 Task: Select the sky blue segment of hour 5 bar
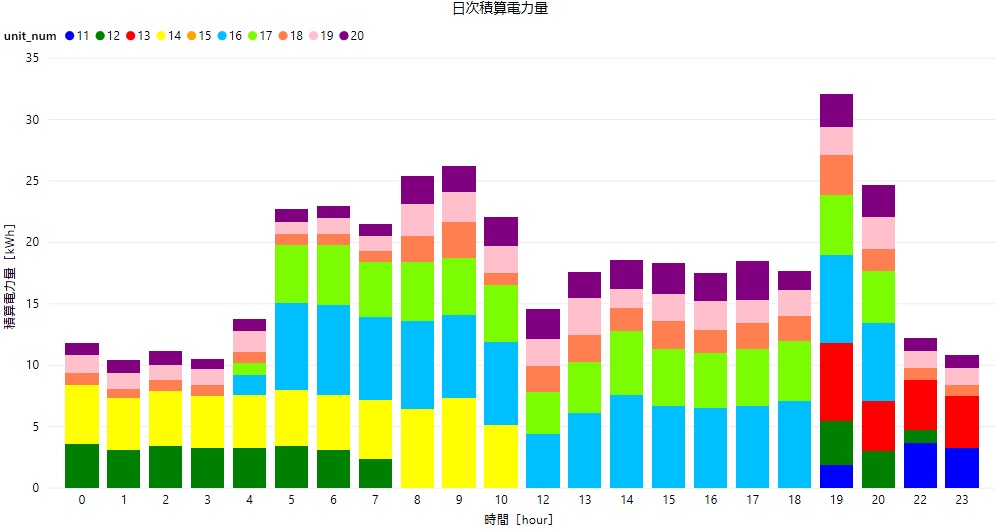tap(292, 346)
